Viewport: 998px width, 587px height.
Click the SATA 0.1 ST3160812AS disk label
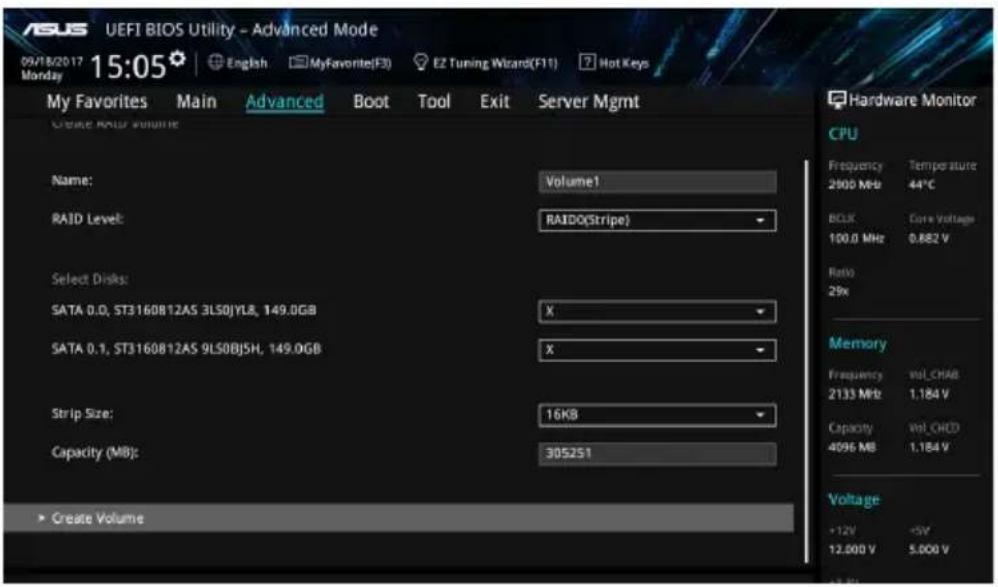point(186,348)
